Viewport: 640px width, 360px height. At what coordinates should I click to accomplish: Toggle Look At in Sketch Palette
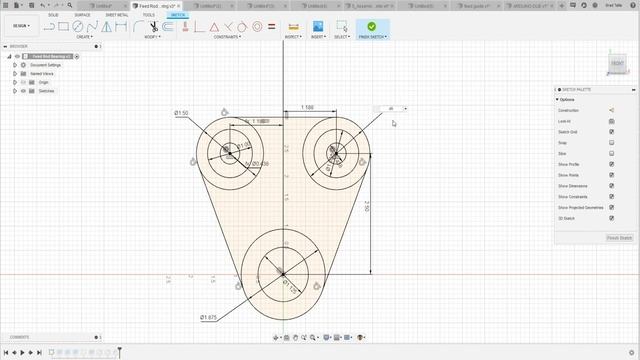(x=611, y=121)
